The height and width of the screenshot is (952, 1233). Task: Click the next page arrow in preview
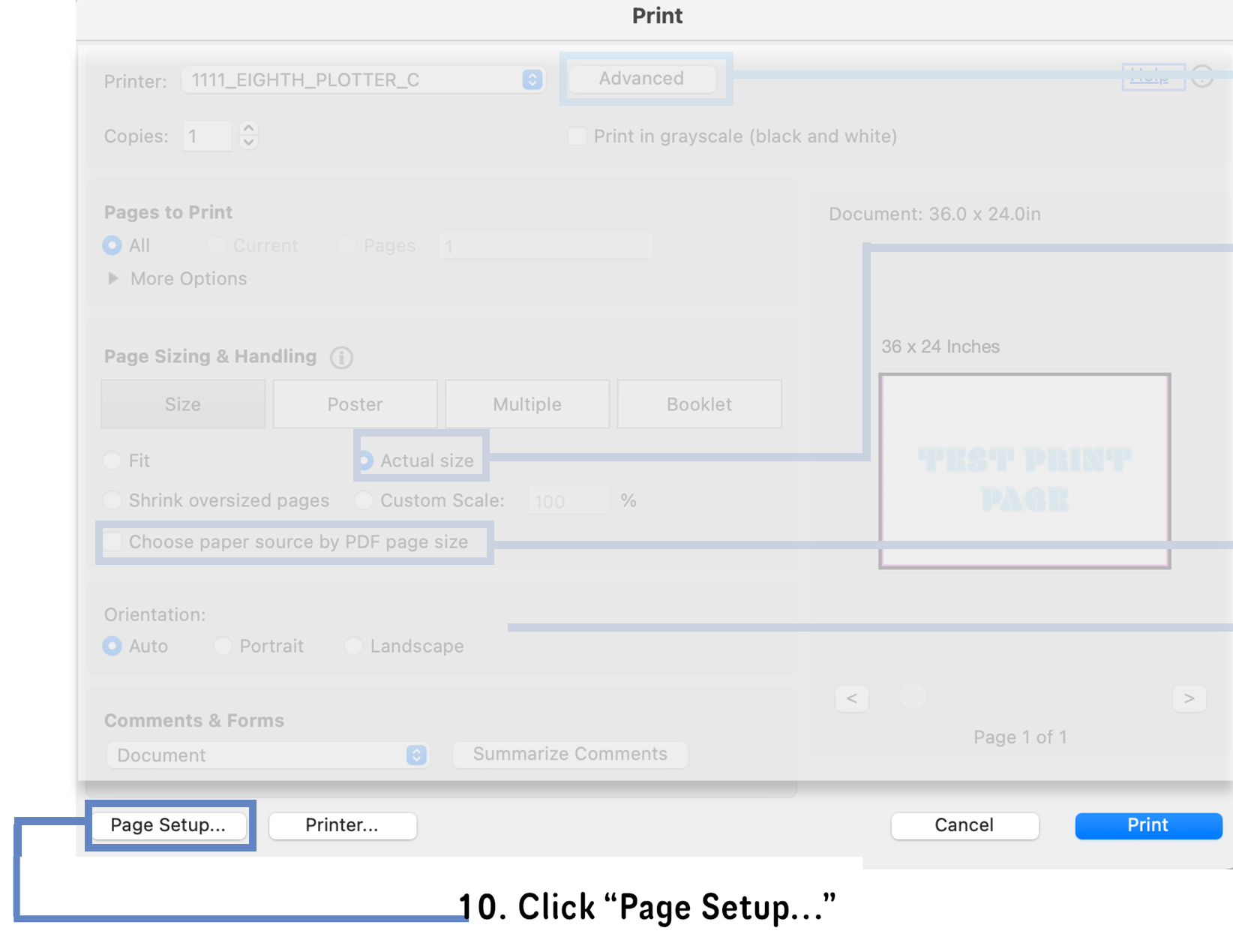1189,698
